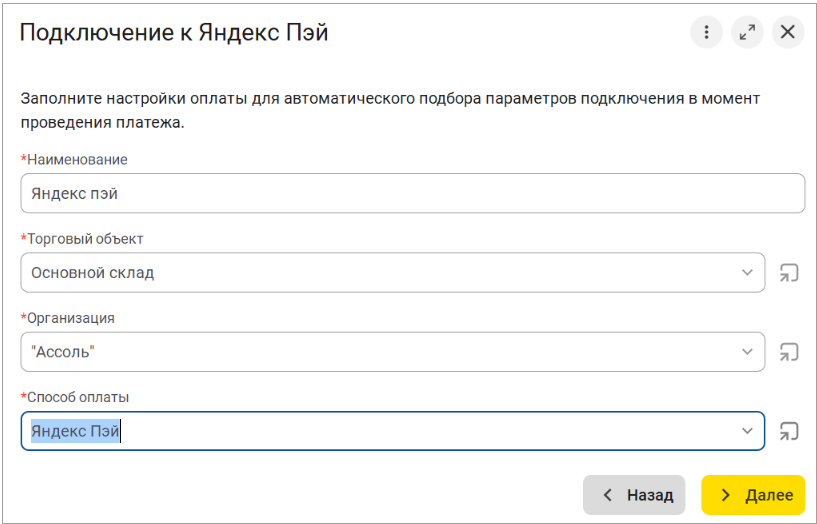Go back with the Назад button

pos(634,495)
